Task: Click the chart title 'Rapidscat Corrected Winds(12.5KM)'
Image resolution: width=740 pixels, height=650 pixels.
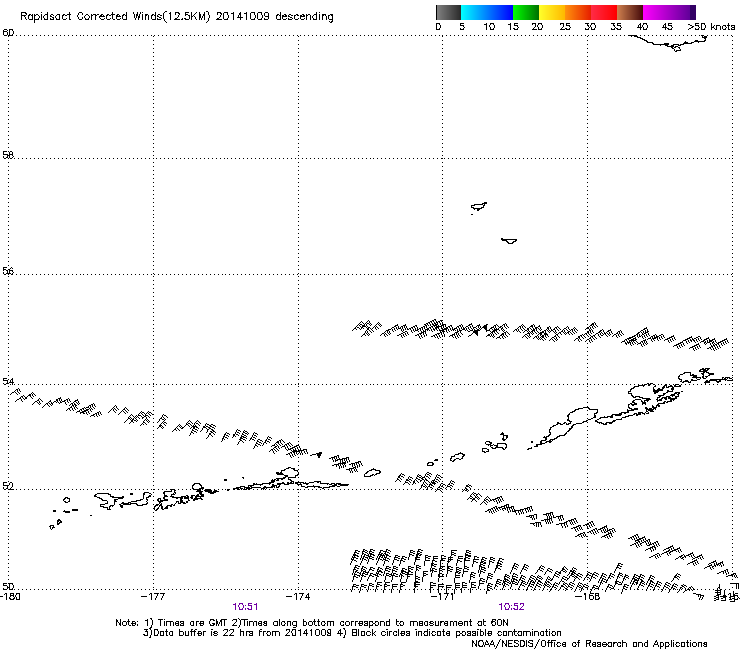Action: (x=115, y=17)
